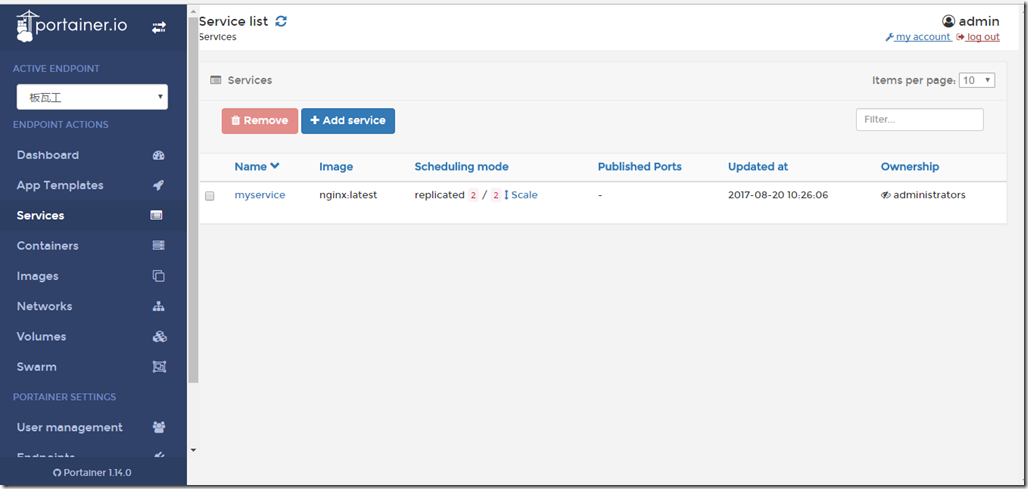
Task: Sort by Updated at column header
Action: click(x=758, y=166)
